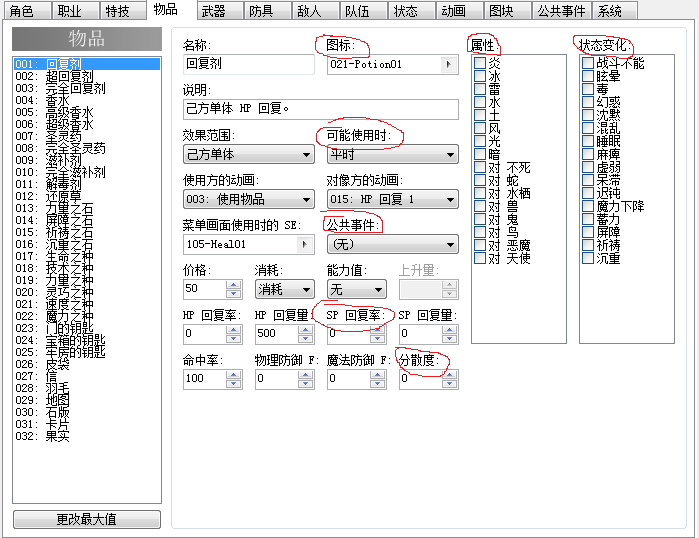Screen dimensions: 699x538
Task: Select item 017: 生命之种
Action: point(87,256)
